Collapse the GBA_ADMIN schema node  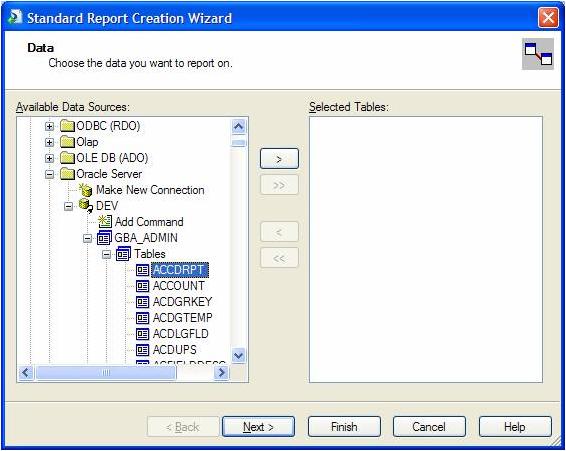[87, 238]
